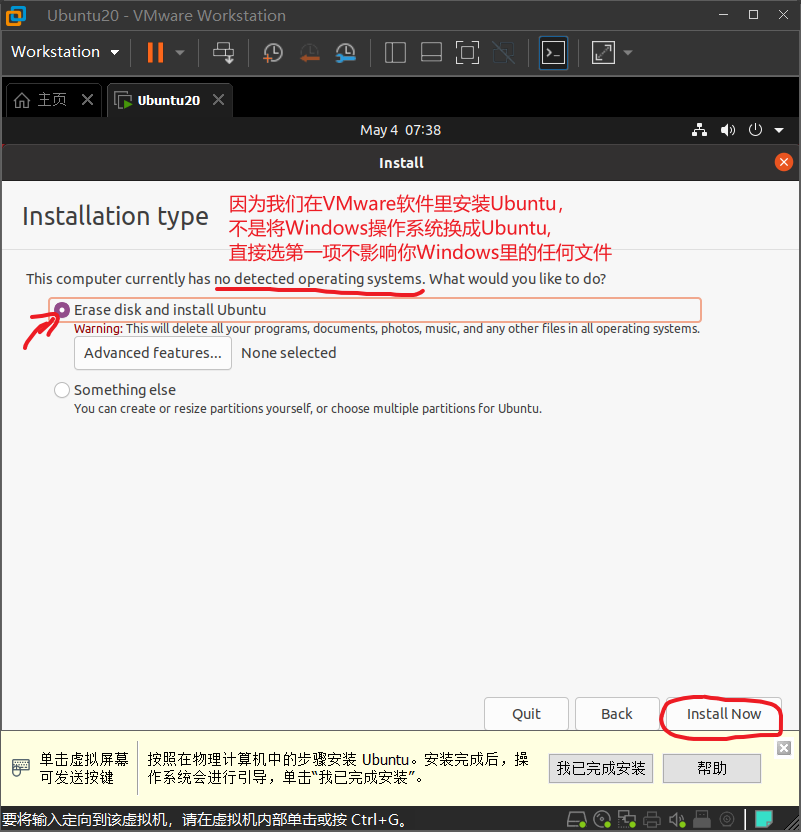Pause the virtual machine
The width and height of the screenshot is (801, 832).
click(155, 53)
